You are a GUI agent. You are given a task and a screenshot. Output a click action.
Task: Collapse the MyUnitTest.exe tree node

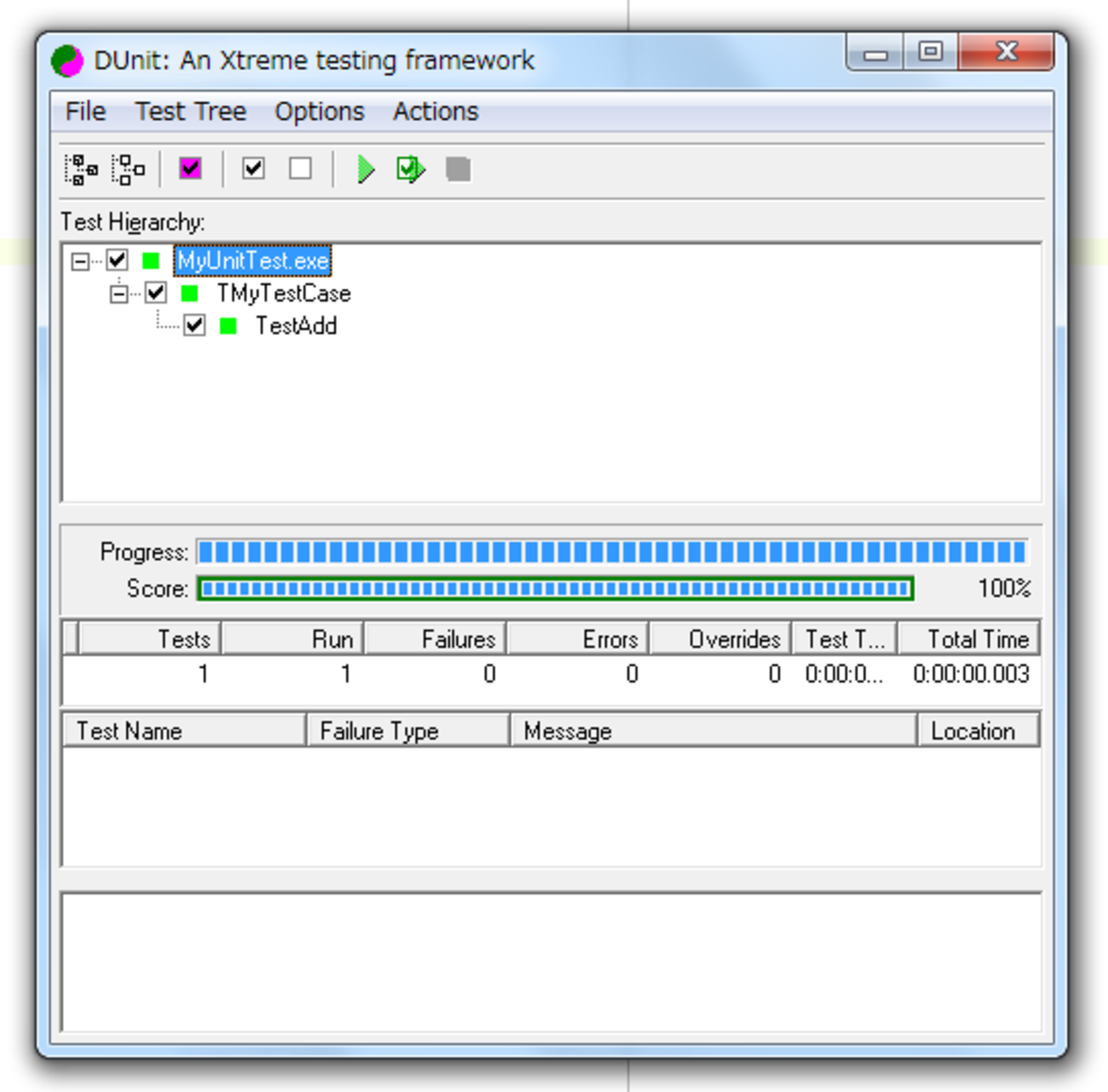pyautogui.click(x=80, y=261)
